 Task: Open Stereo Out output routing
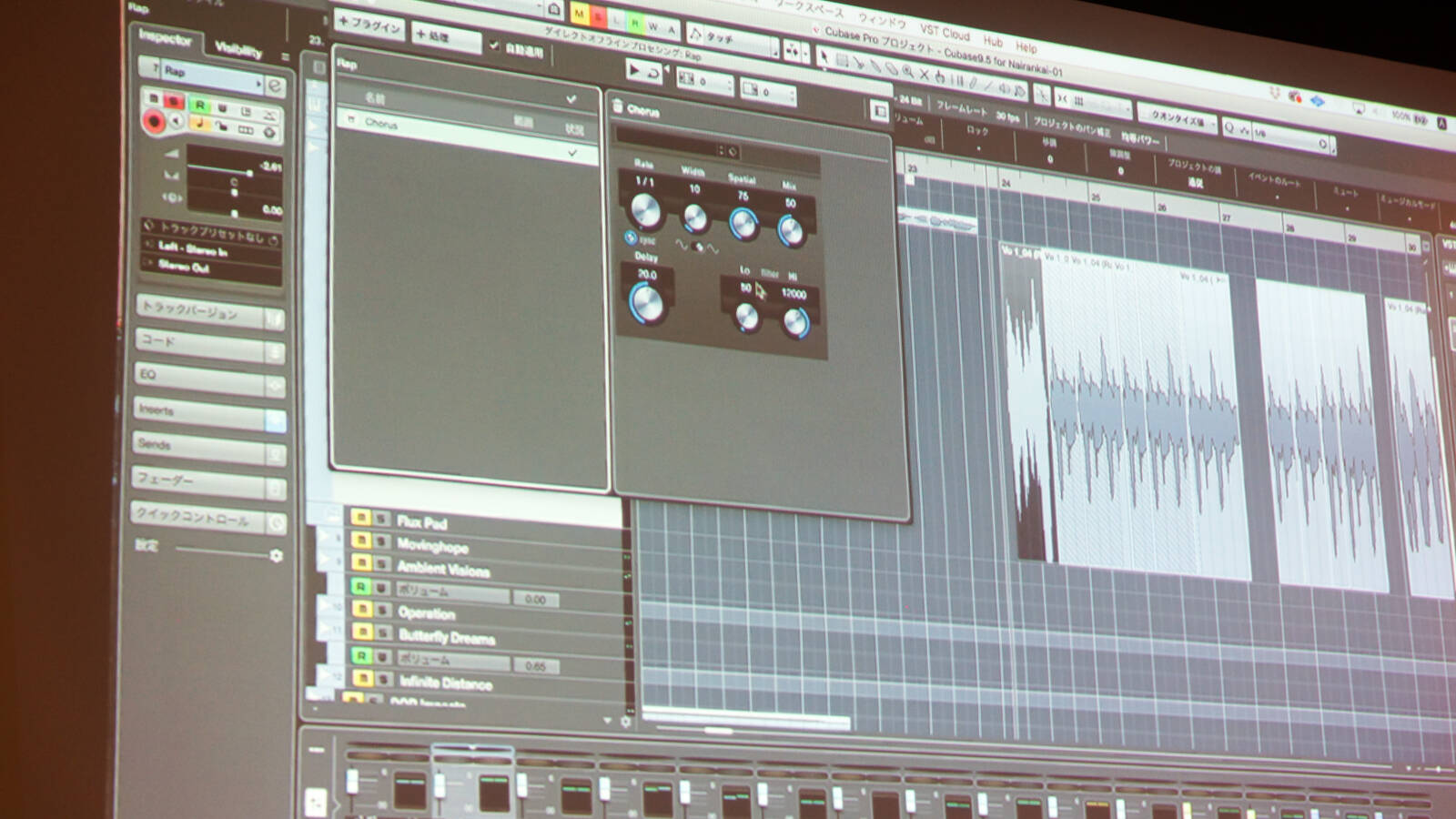tap(211, 266)
